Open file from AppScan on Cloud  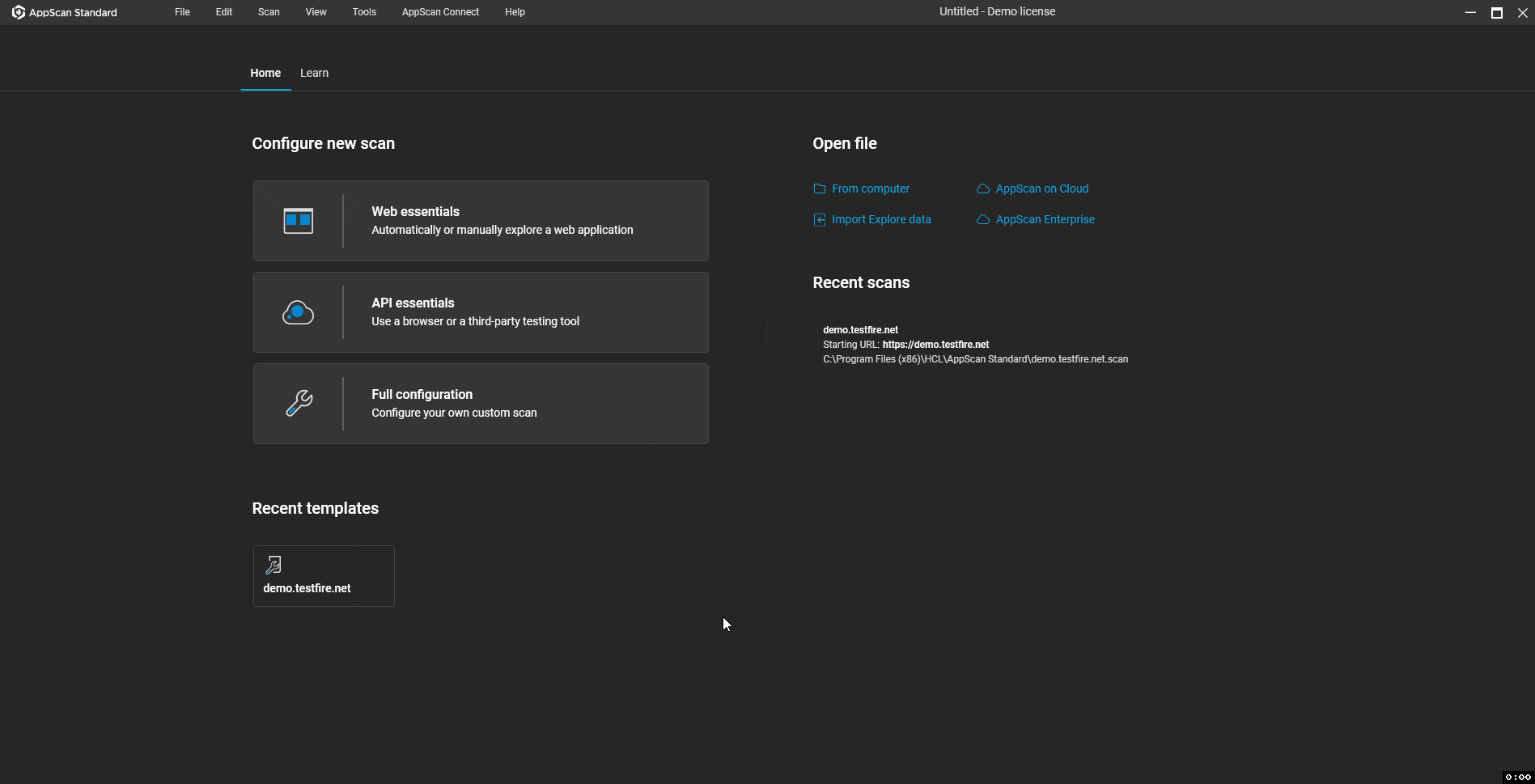click(x=1042, y=189)
